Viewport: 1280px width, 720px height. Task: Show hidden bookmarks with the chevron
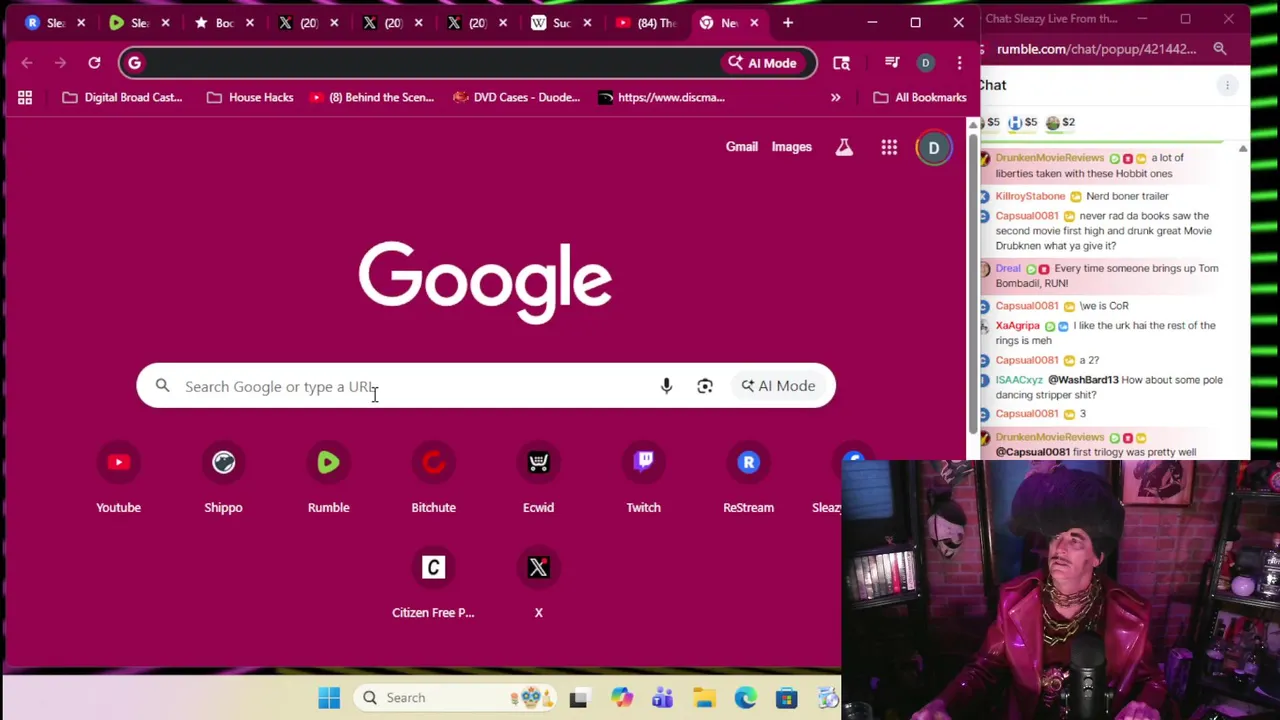click(835, 97)
